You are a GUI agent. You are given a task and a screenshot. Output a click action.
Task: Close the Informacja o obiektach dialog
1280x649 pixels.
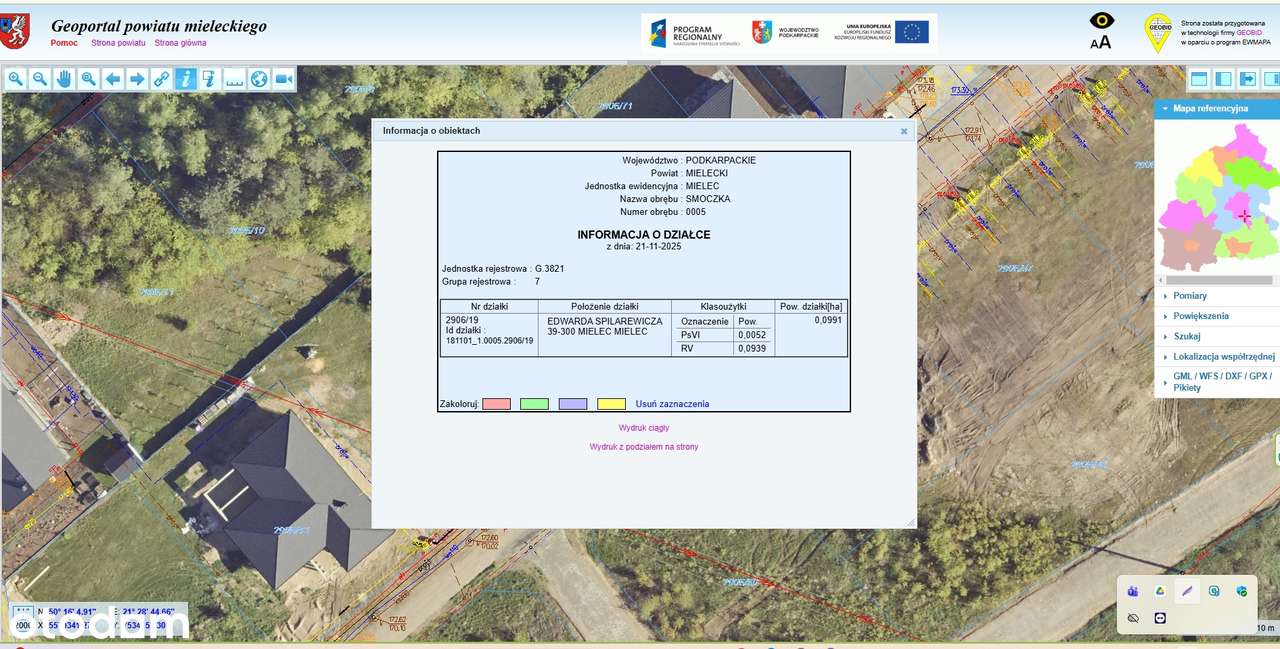(904, 131)
